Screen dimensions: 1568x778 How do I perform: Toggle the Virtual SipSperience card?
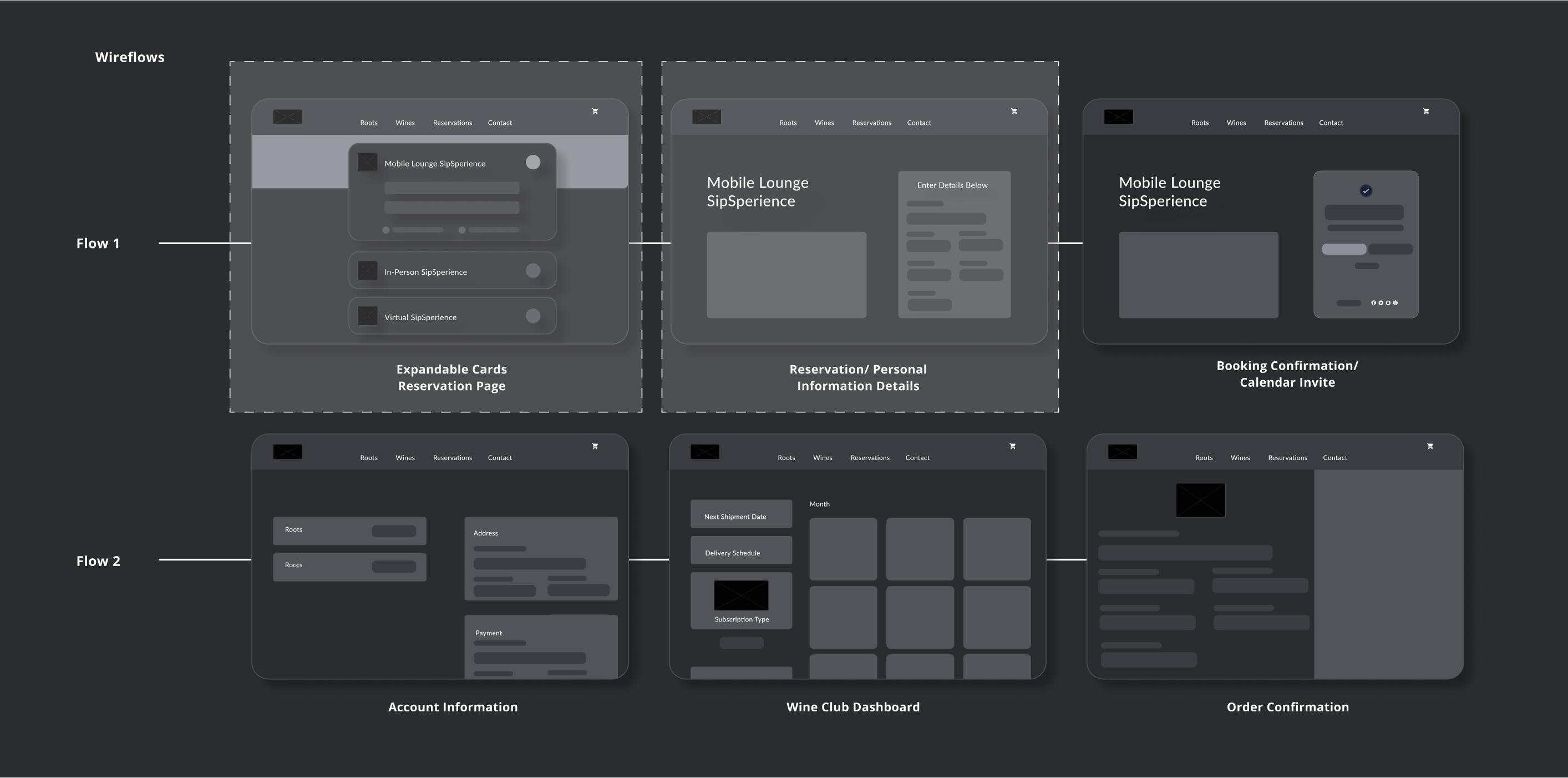point(533,316)
